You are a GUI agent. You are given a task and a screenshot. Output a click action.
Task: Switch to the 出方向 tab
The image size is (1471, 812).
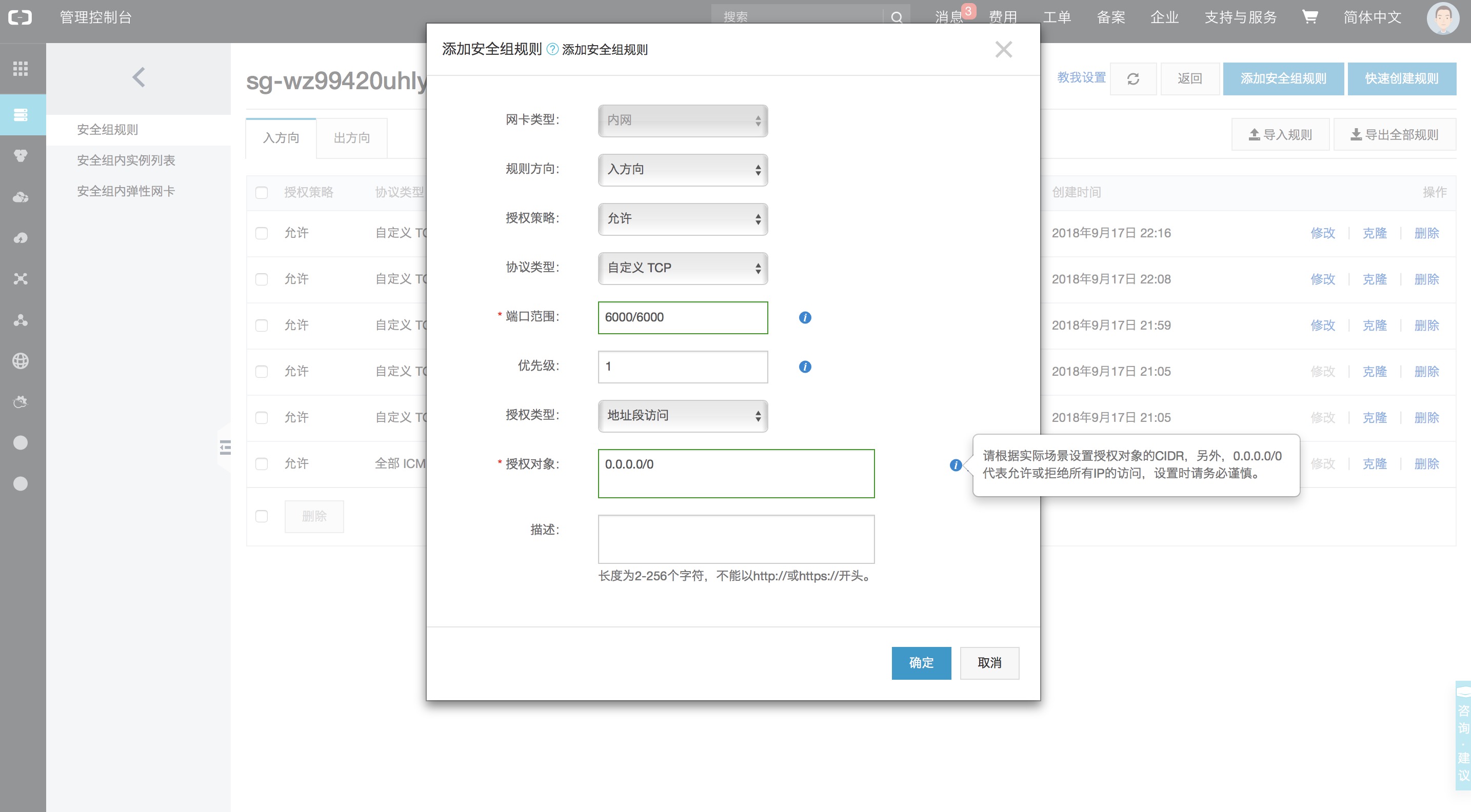(x=352, y=138)
